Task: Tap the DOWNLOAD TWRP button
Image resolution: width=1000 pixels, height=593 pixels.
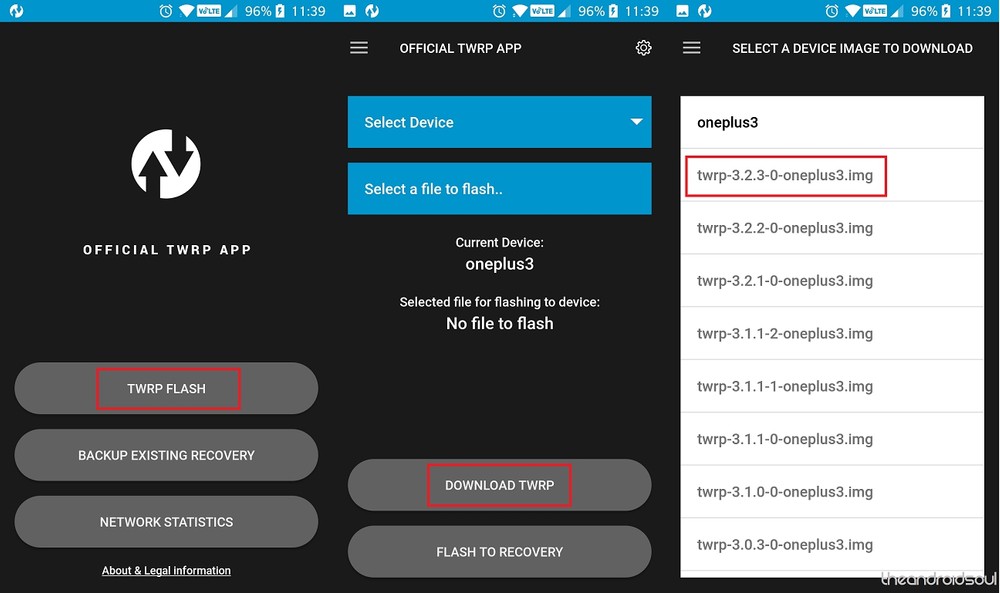Action: 499,485
